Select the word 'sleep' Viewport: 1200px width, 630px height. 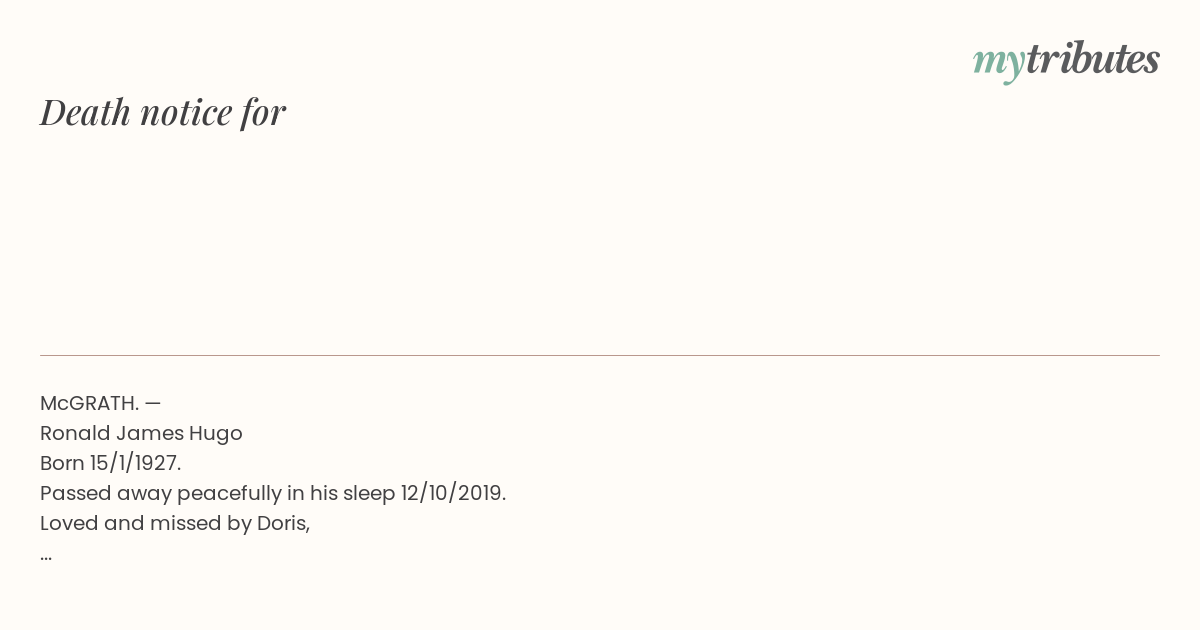click(x=370, y=494)
